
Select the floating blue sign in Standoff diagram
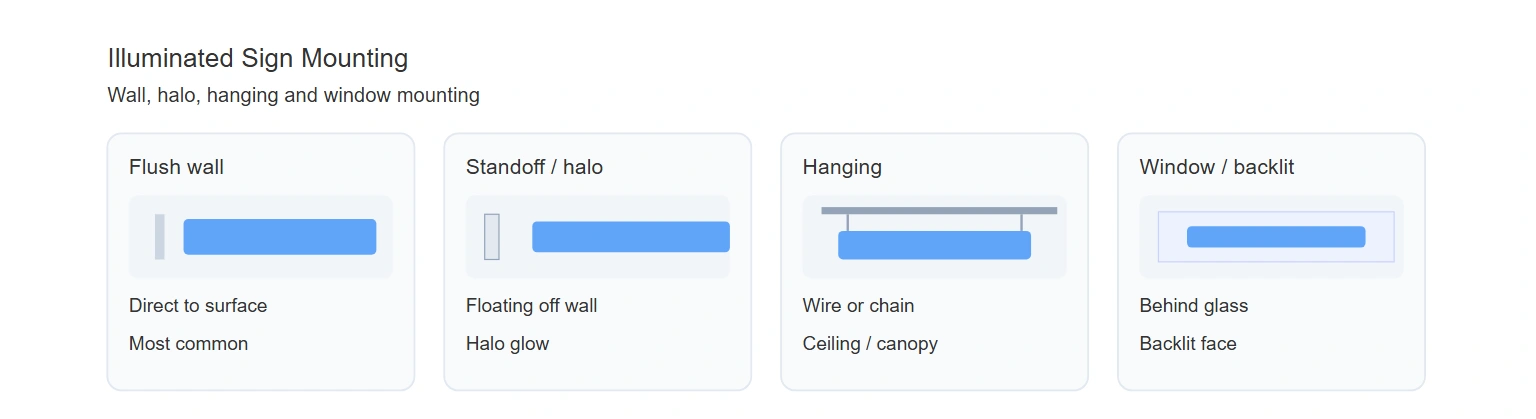pos(631,237)
